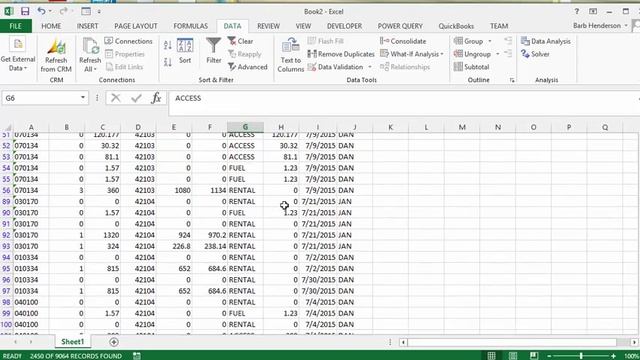The width and height of the screenshot is (640, 360).
Task: Open Barb Henderson account menu
Action: click(x=600, y=25)
